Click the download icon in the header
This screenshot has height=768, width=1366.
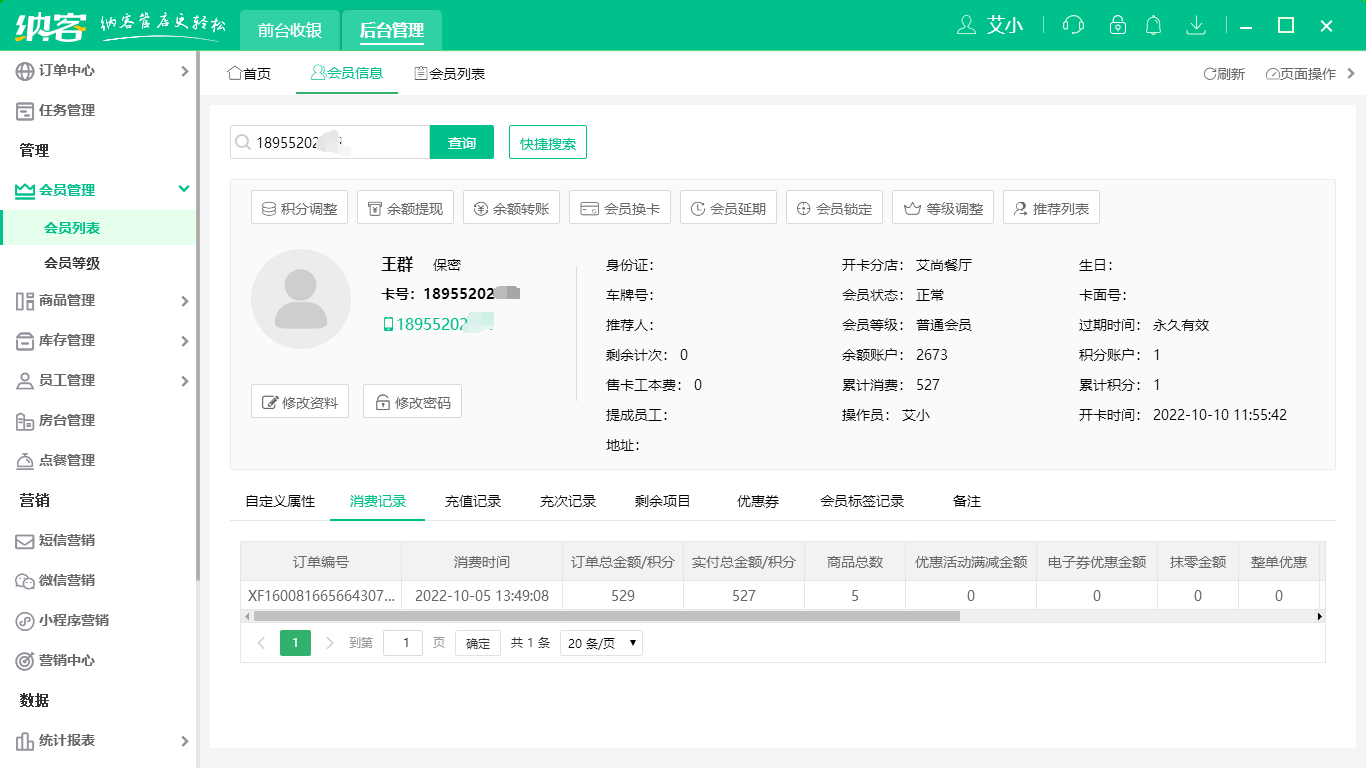click(1196, 25)
